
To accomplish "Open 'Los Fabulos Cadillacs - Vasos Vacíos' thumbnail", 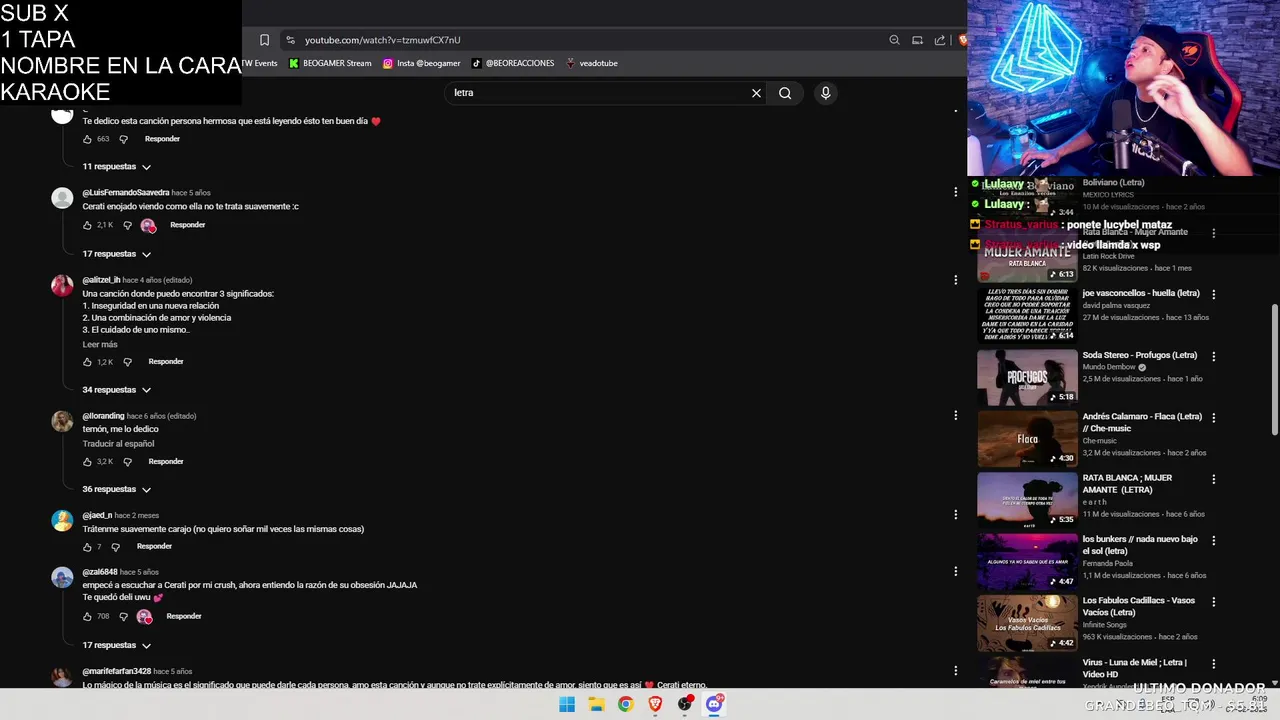I will (1027, 622).
